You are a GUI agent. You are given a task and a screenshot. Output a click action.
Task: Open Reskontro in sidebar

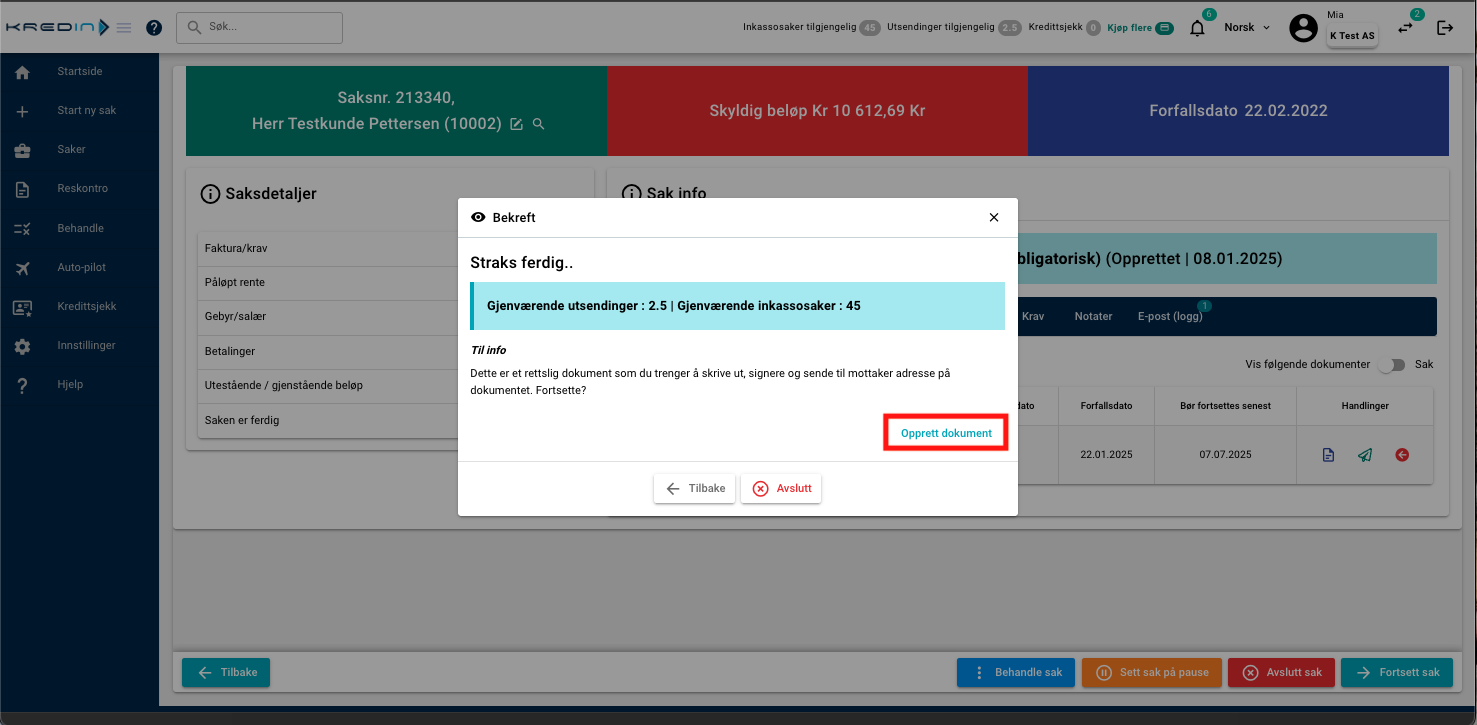click(83, 188)
